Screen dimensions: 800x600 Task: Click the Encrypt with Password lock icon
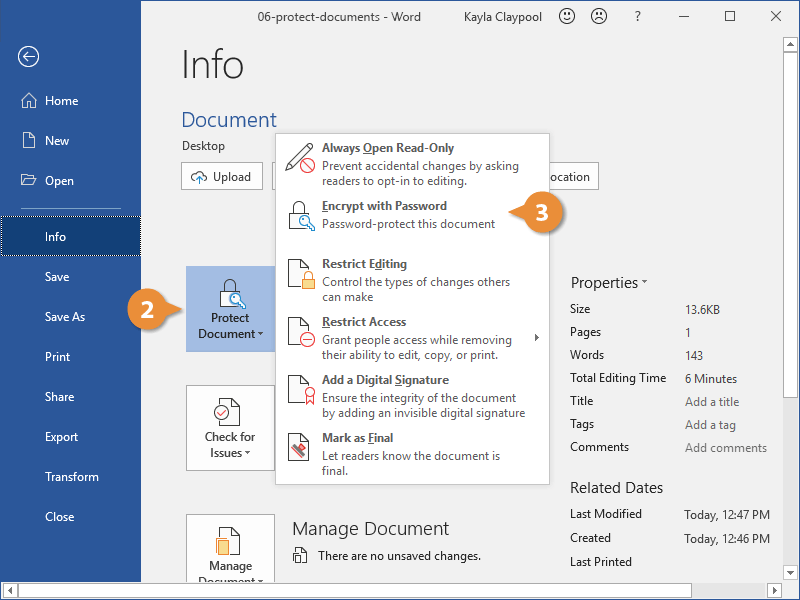click(300, 215)
